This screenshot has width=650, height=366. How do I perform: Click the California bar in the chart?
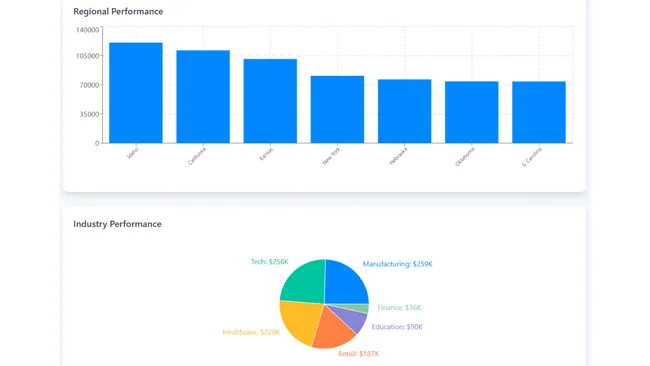point(203,97)
